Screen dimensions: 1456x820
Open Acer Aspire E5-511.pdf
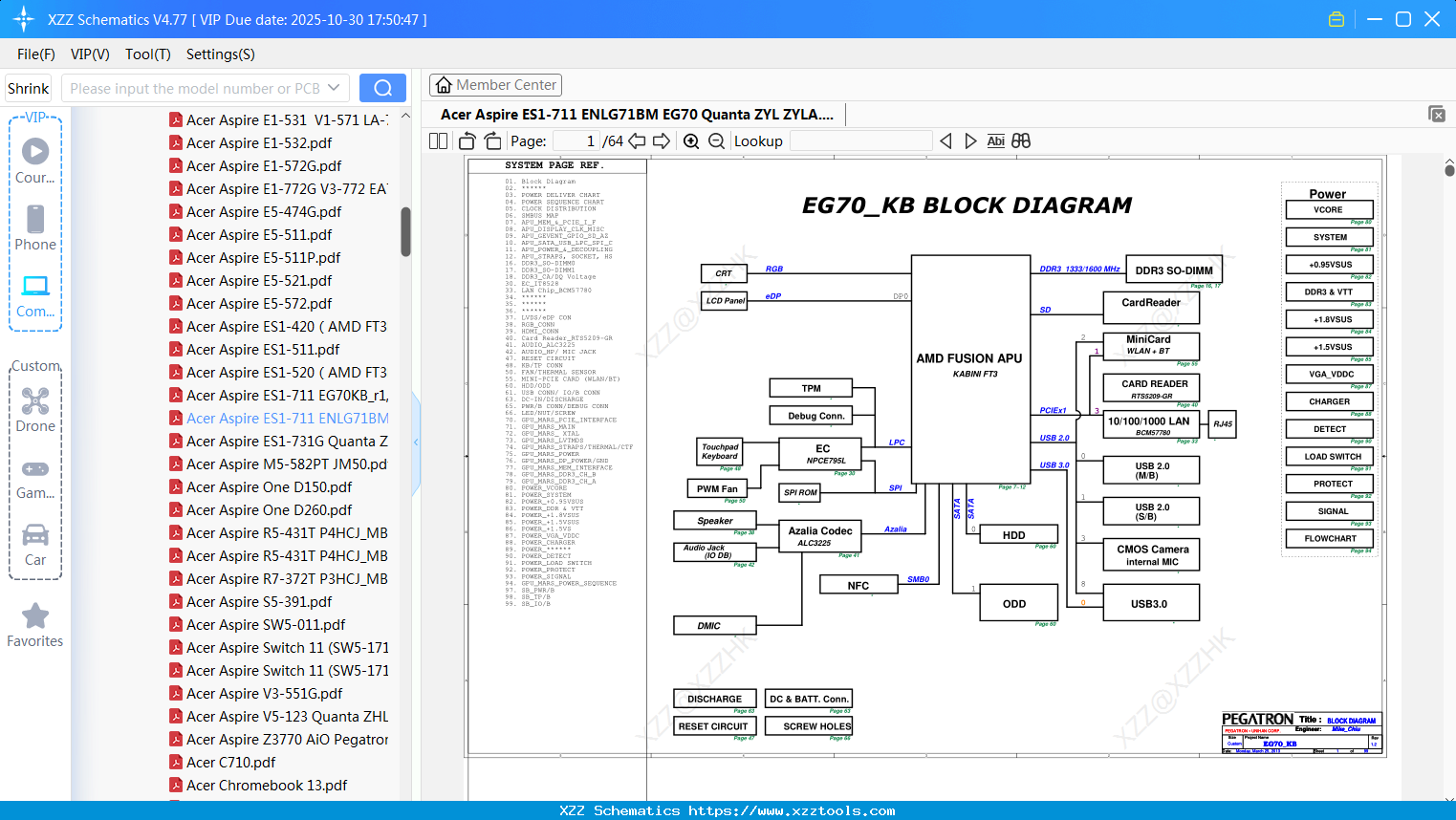click(x=259, y=235)
